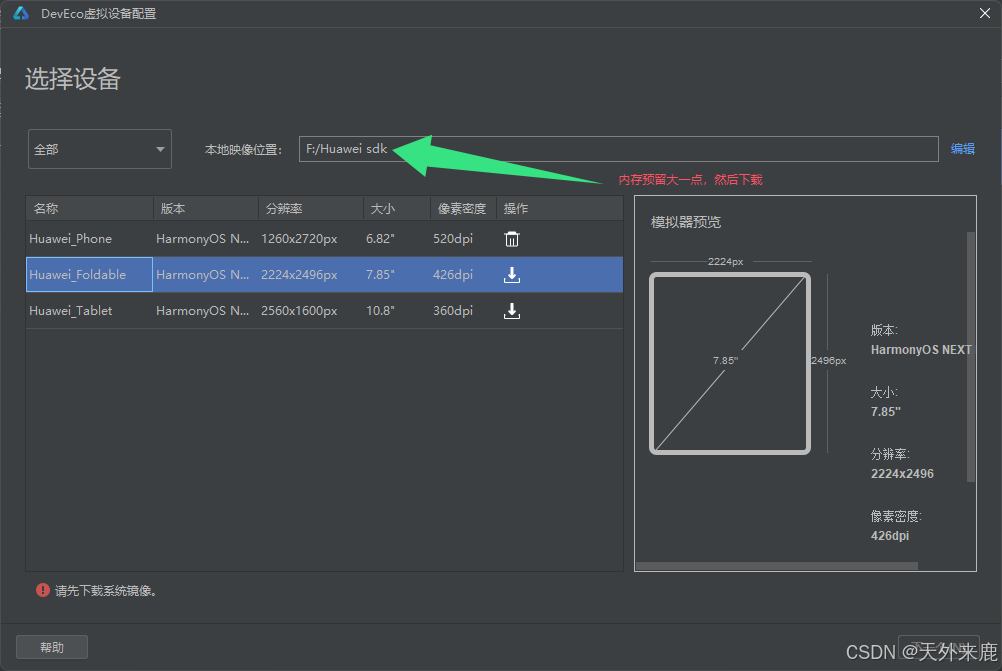The height and width of the screenshot is (671, 1002).
Task: Click the 2224x2496 value in preview
Action: [x=902, y=474]
